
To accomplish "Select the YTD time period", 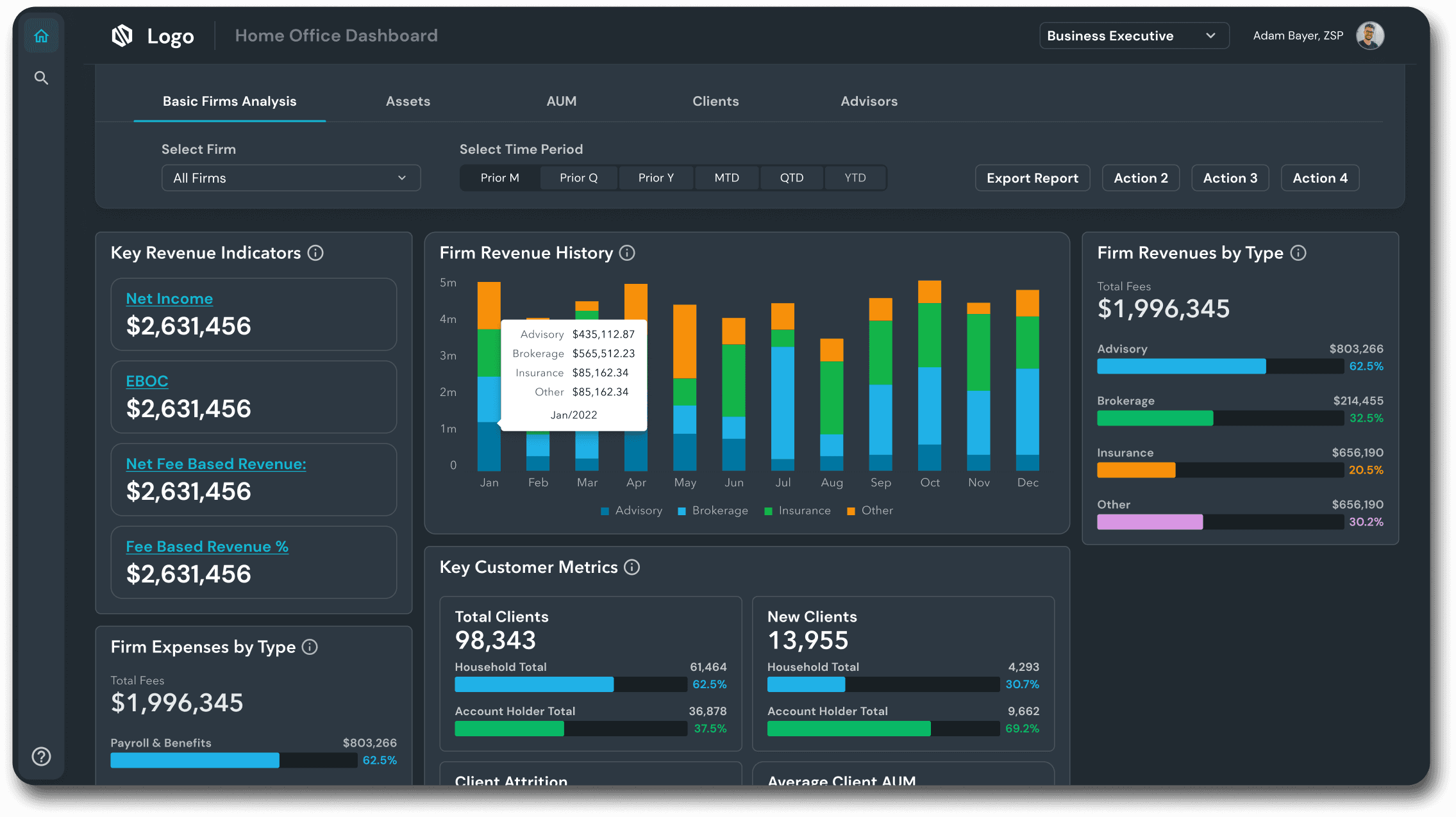I will point(855,178).
